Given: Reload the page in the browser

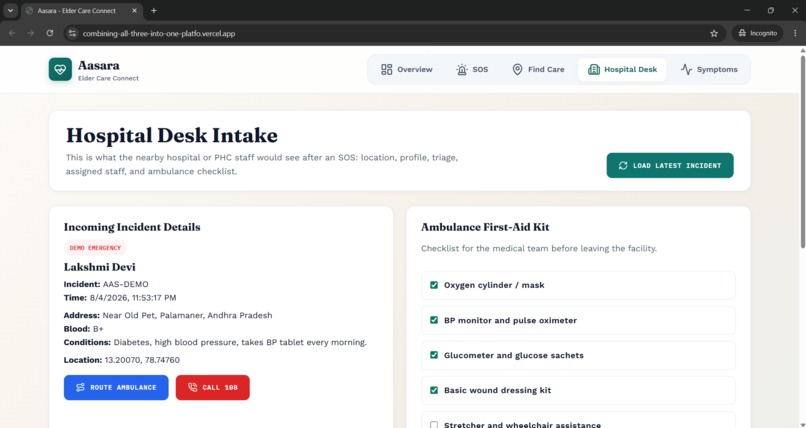Looking at the screenshot, I should pos(50,33).
